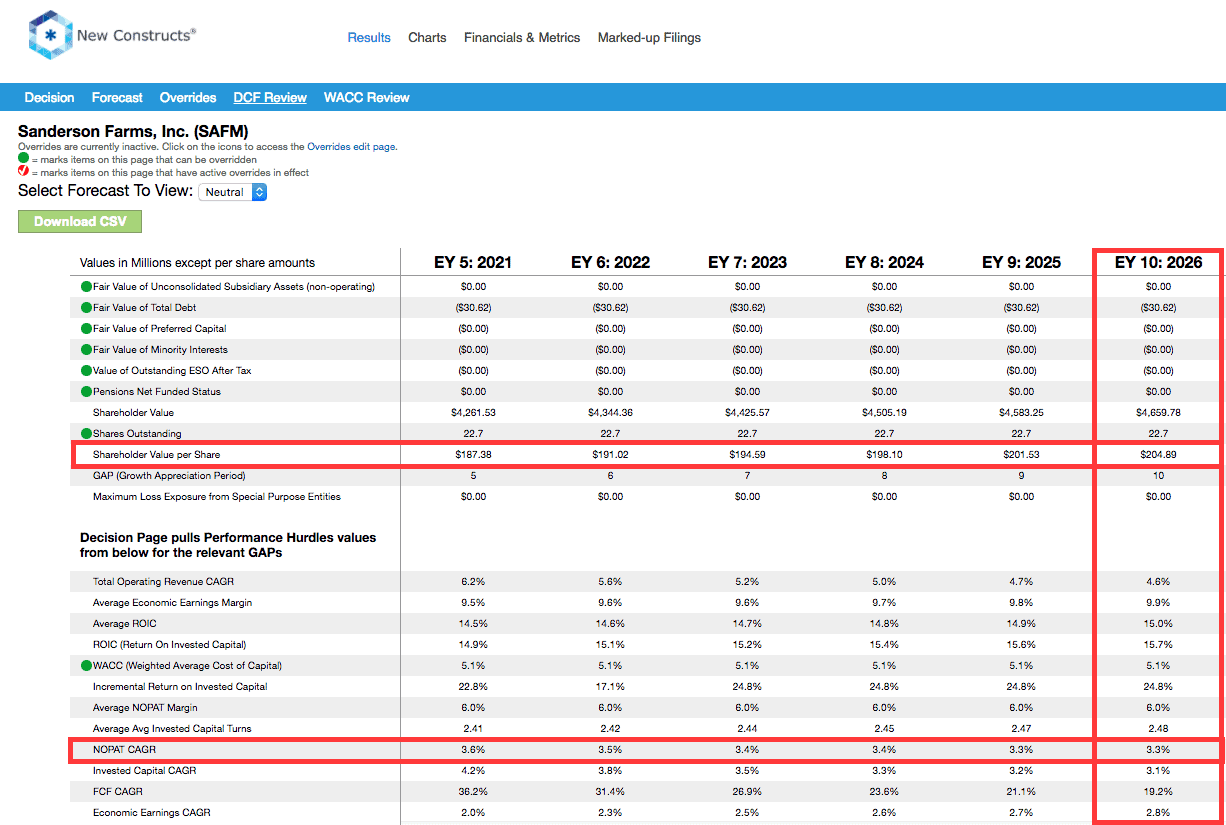Click the EY 8: 2024 column header

(884, 263)
